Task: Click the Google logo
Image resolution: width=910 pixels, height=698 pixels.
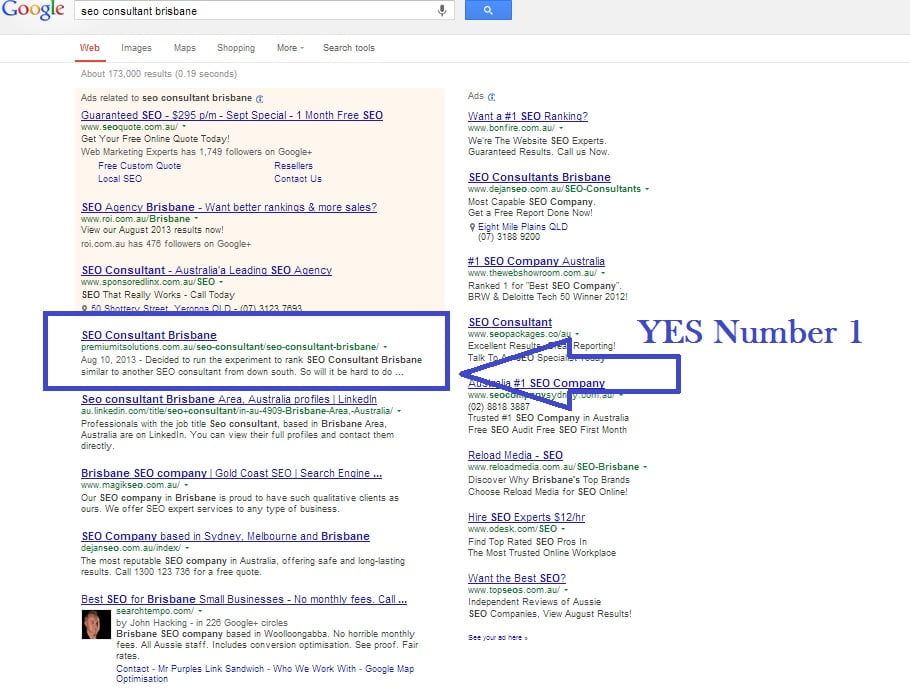Action: tap(32, 10)
